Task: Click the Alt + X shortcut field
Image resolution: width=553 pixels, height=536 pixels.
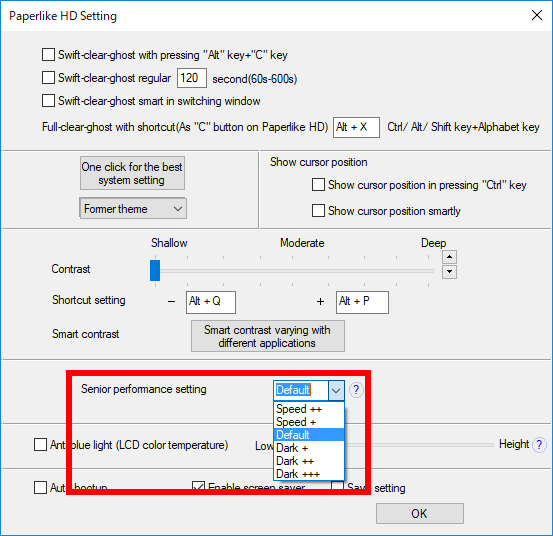Action: [x=356, y=127]
